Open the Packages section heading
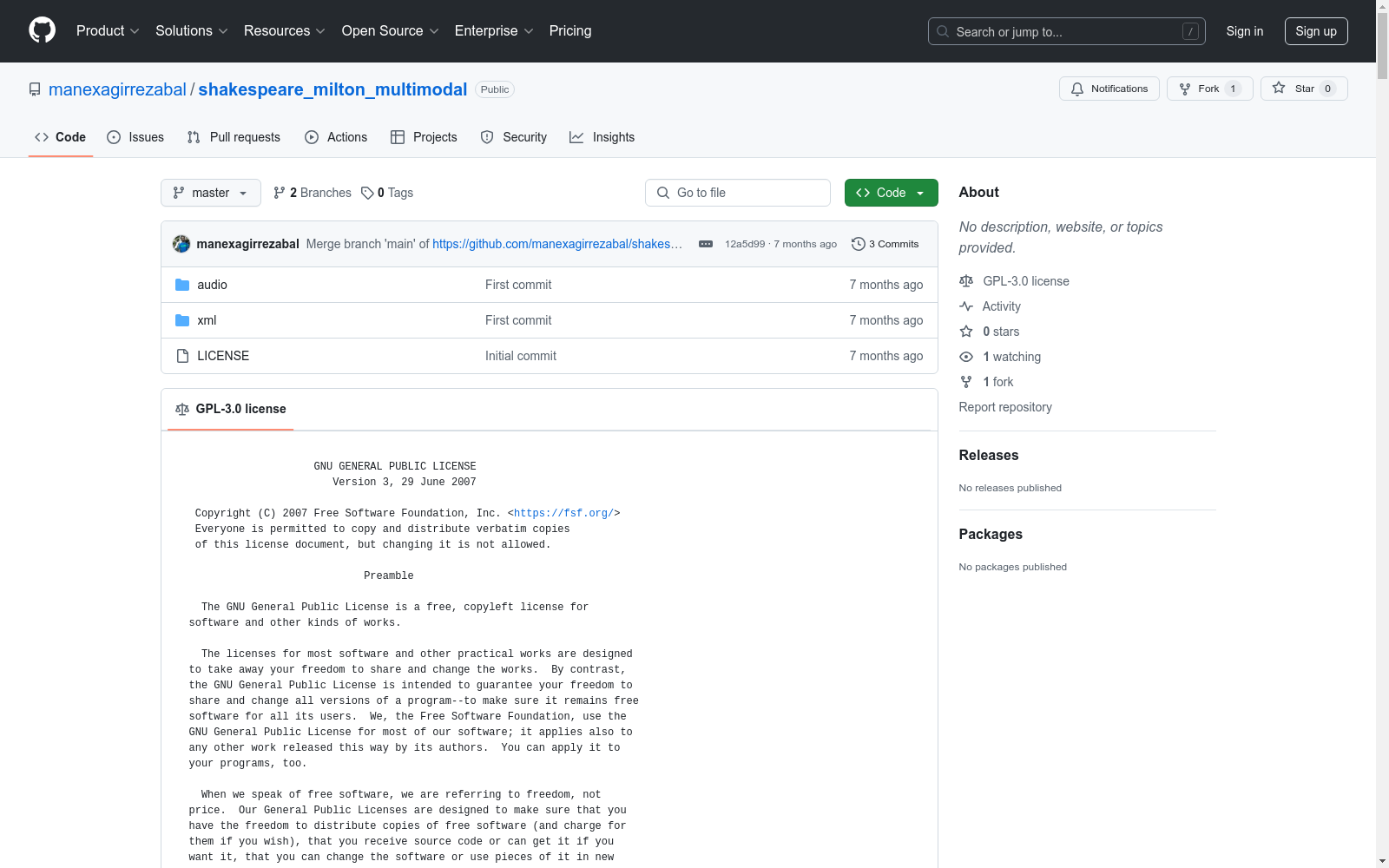 tap(991, 534)
